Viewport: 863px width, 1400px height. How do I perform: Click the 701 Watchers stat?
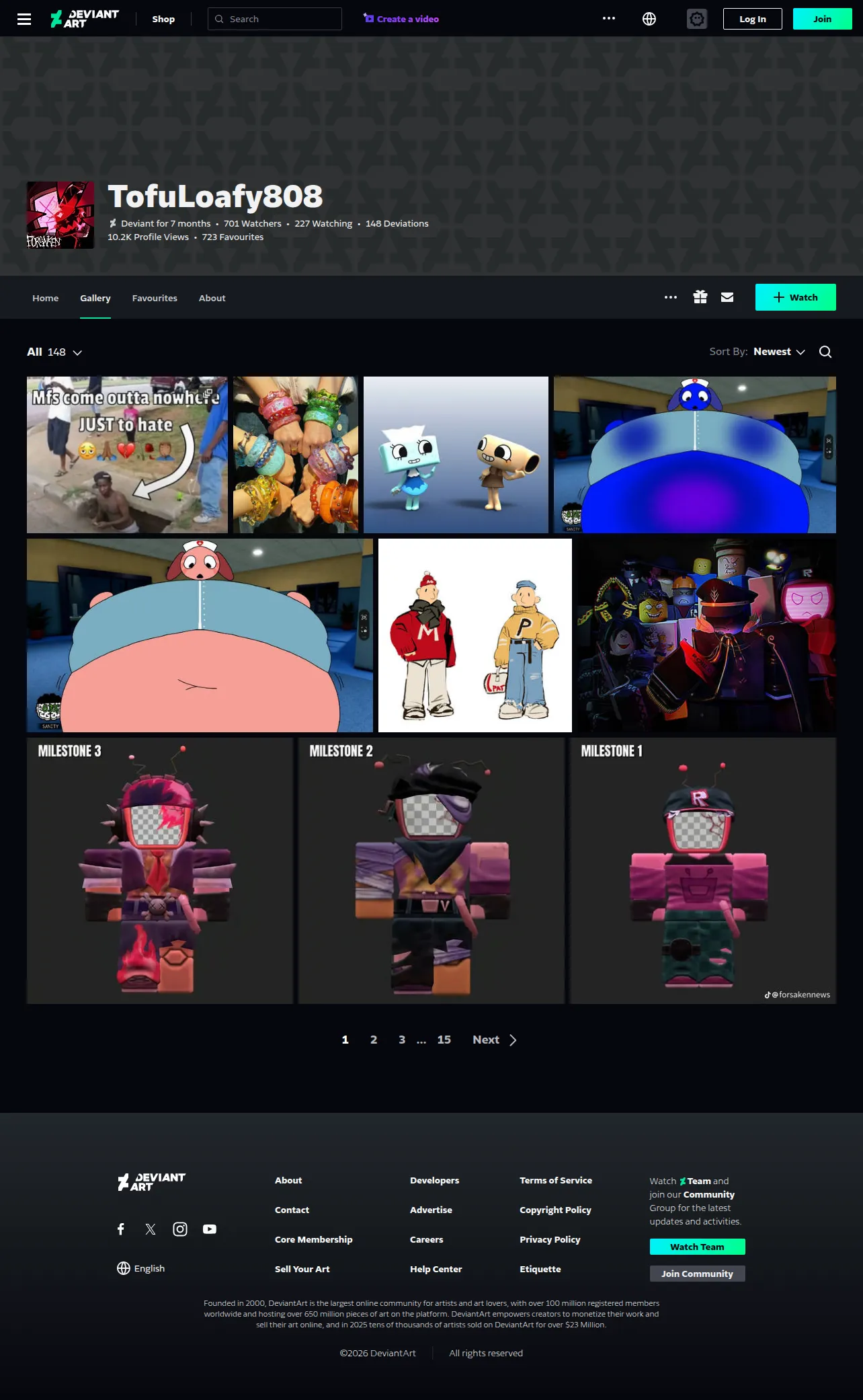pyautogui.click(x=253, y=223)
